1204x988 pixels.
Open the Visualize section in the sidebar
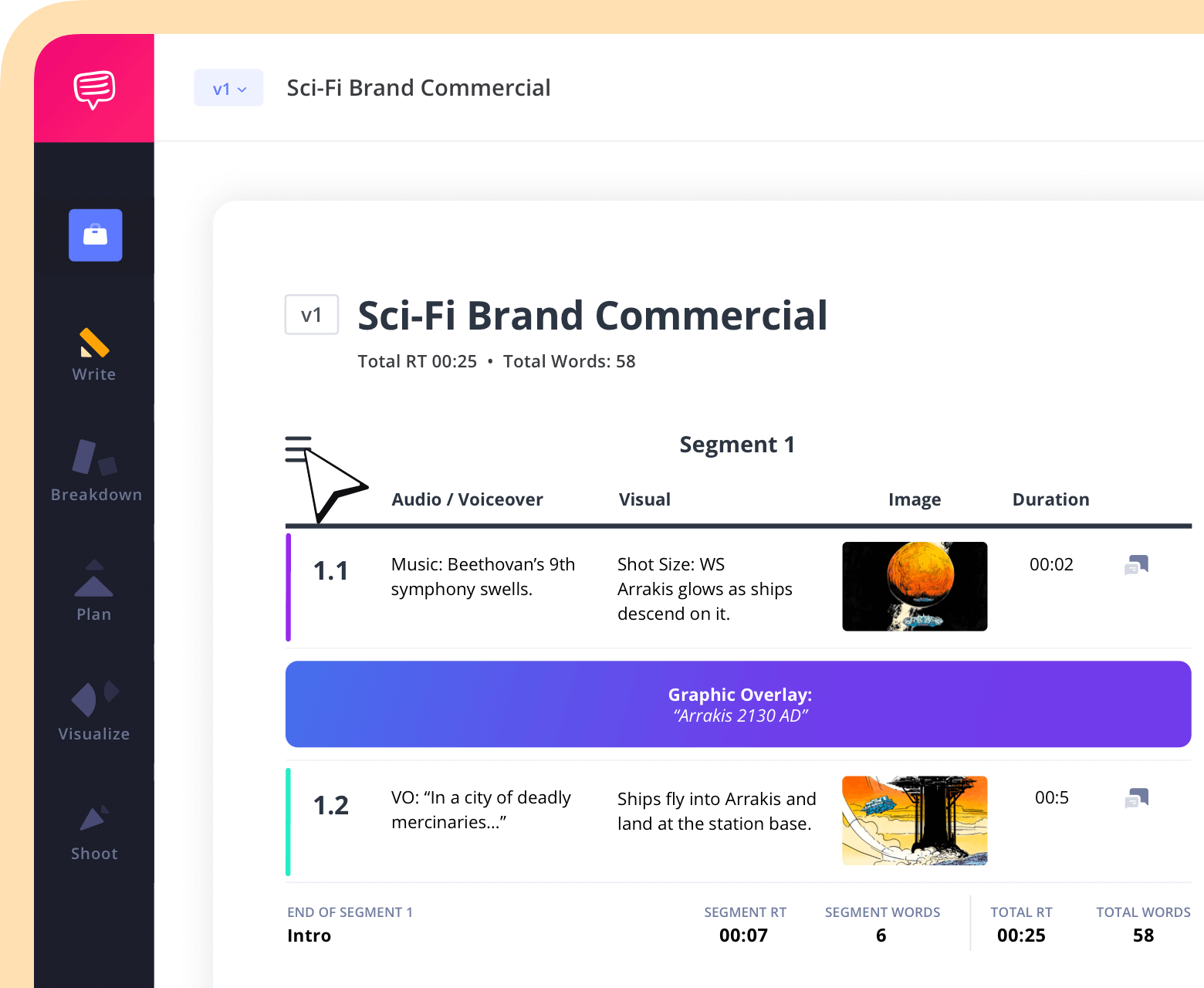click(x=93, y=712)
